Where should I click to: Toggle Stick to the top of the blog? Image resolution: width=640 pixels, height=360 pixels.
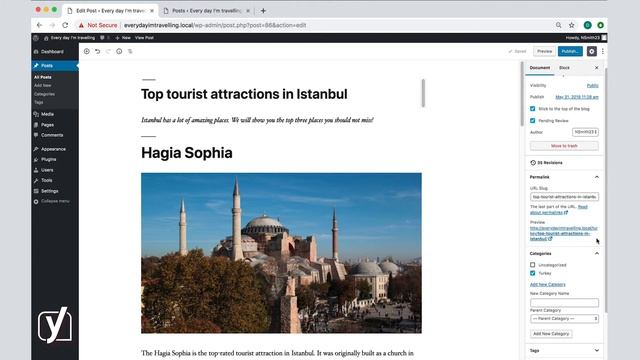(533, 109)
